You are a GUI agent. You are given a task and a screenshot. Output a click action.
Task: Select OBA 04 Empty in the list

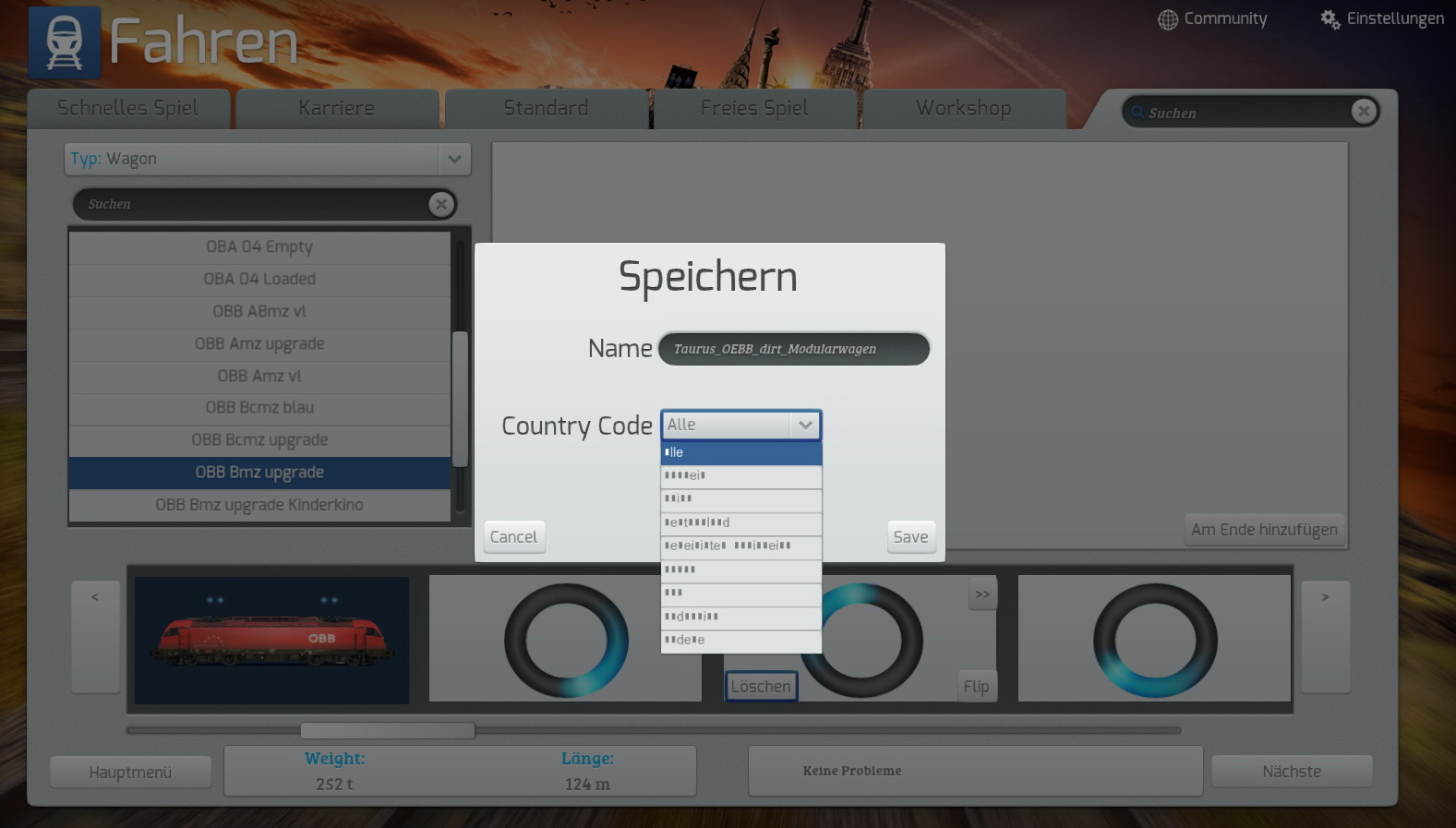(x=259, y=246)
